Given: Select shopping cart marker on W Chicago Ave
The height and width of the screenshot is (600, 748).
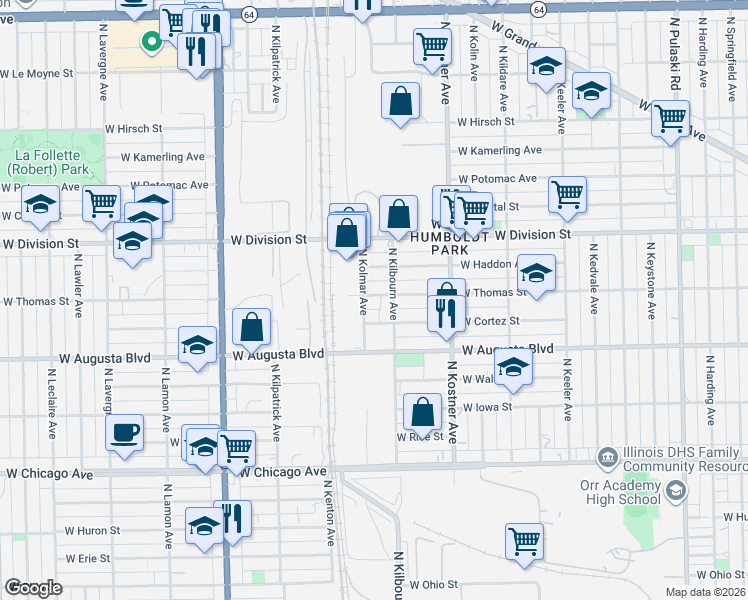Looking at the screenshot, I should tap(237, 452).
